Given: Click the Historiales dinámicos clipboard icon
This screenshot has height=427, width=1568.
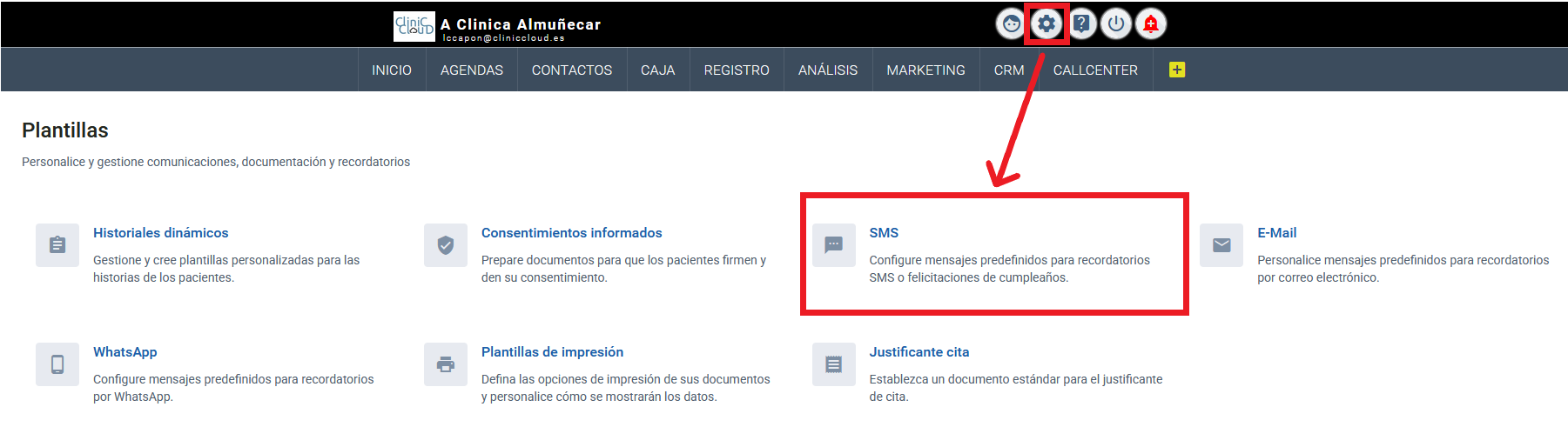Looking at the screenshot, I should [x=57, y=245].
